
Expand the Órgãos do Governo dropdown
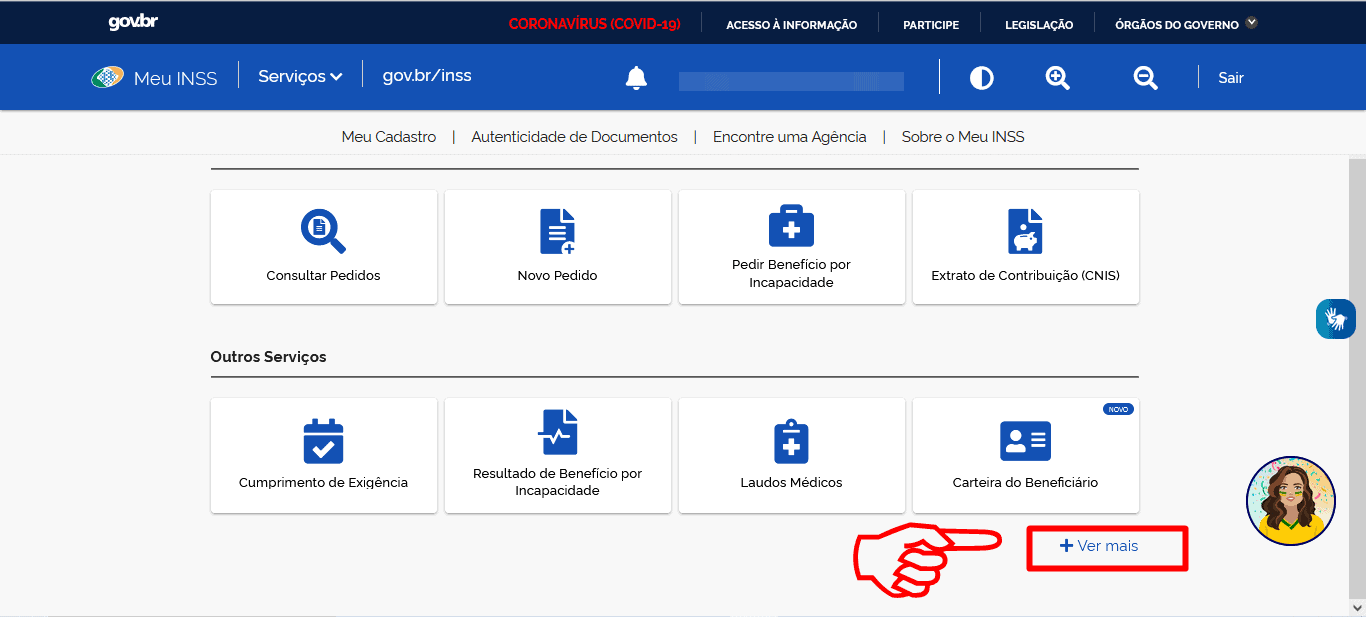pyautogui.click(x=1186, y=24)
